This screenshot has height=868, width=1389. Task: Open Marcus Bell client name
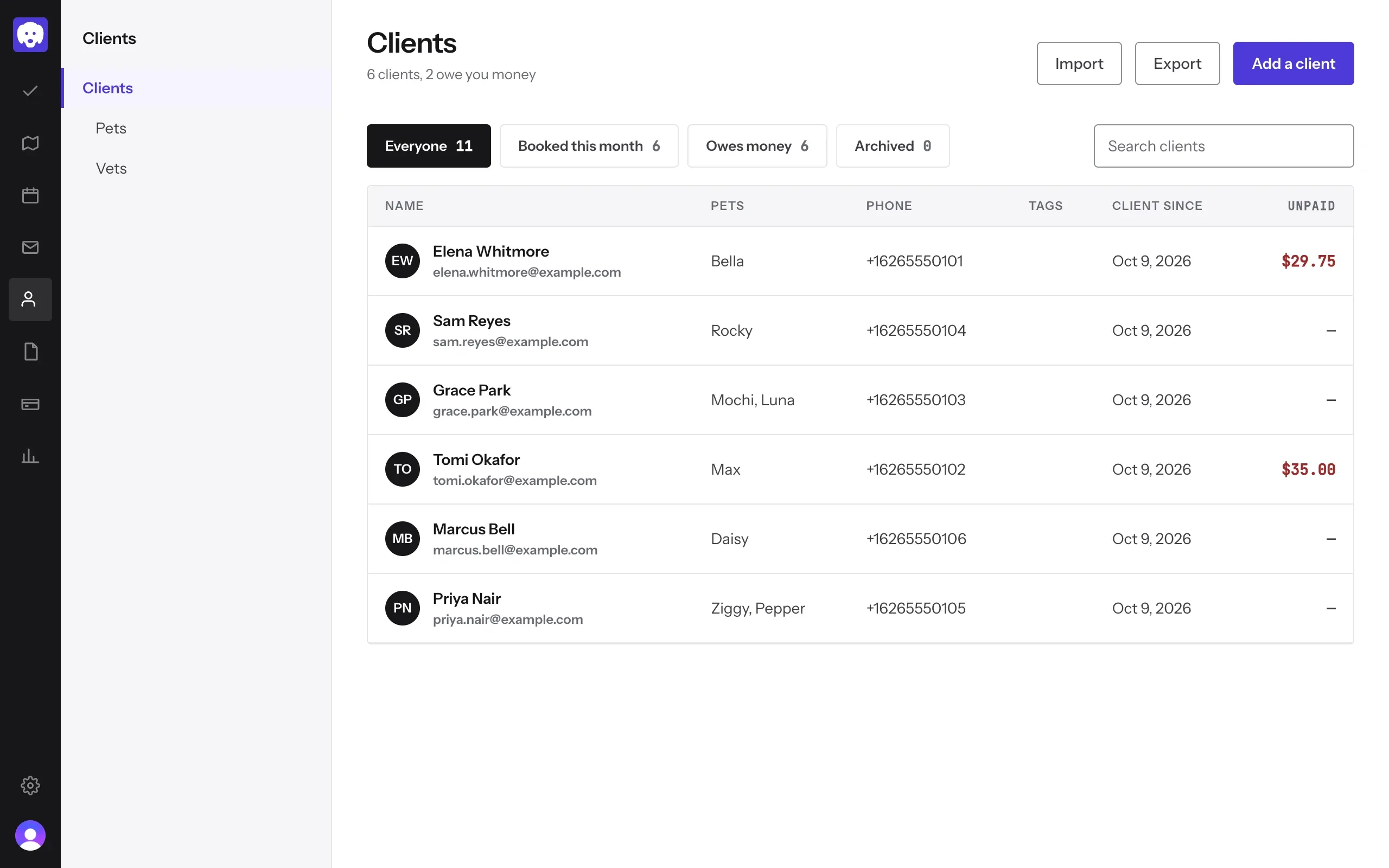point(474,529)
